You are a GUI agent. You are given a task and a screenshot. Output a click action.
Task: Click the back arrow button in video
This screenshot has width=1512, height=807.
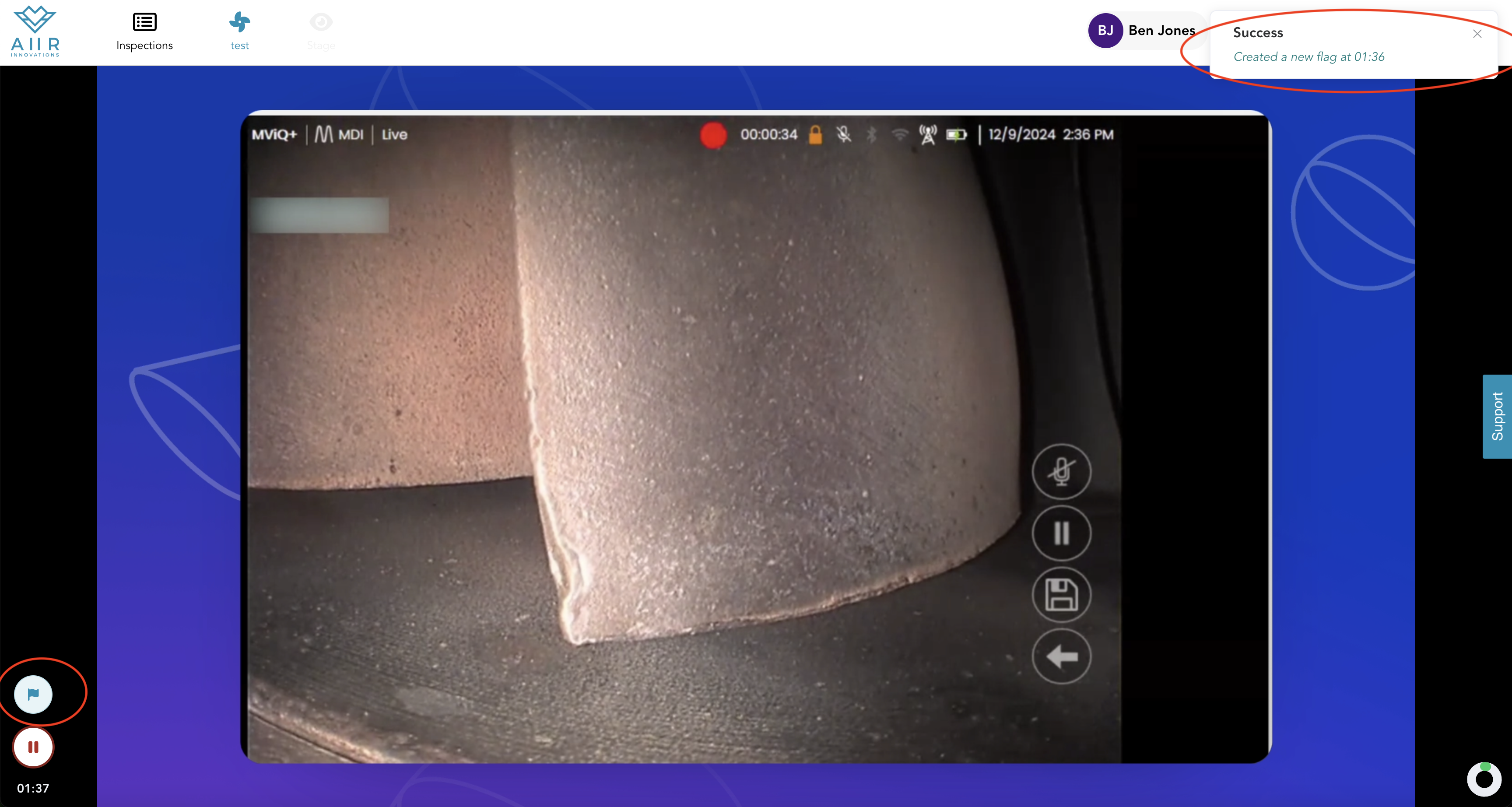tap(1061, 656)
